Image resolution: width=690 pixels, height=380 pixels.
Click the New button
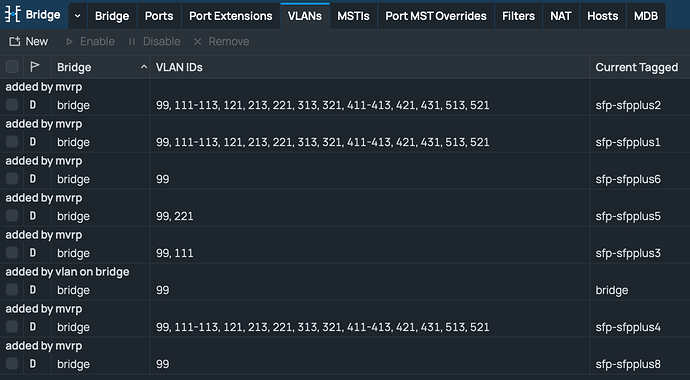(x=29, y=41)
